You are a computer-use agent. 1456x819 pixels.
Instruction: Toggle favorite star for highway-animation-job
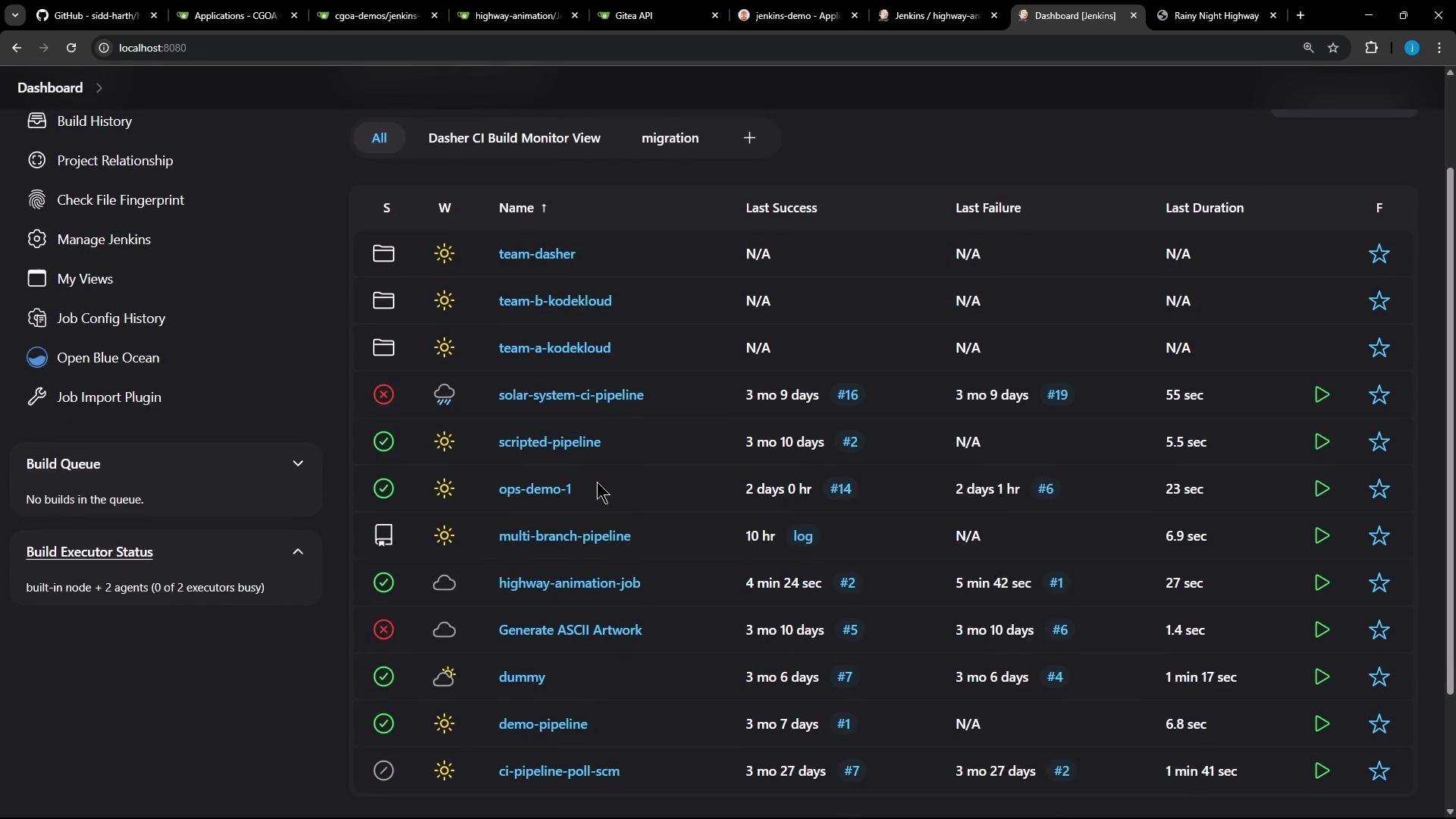point(1379,583)
